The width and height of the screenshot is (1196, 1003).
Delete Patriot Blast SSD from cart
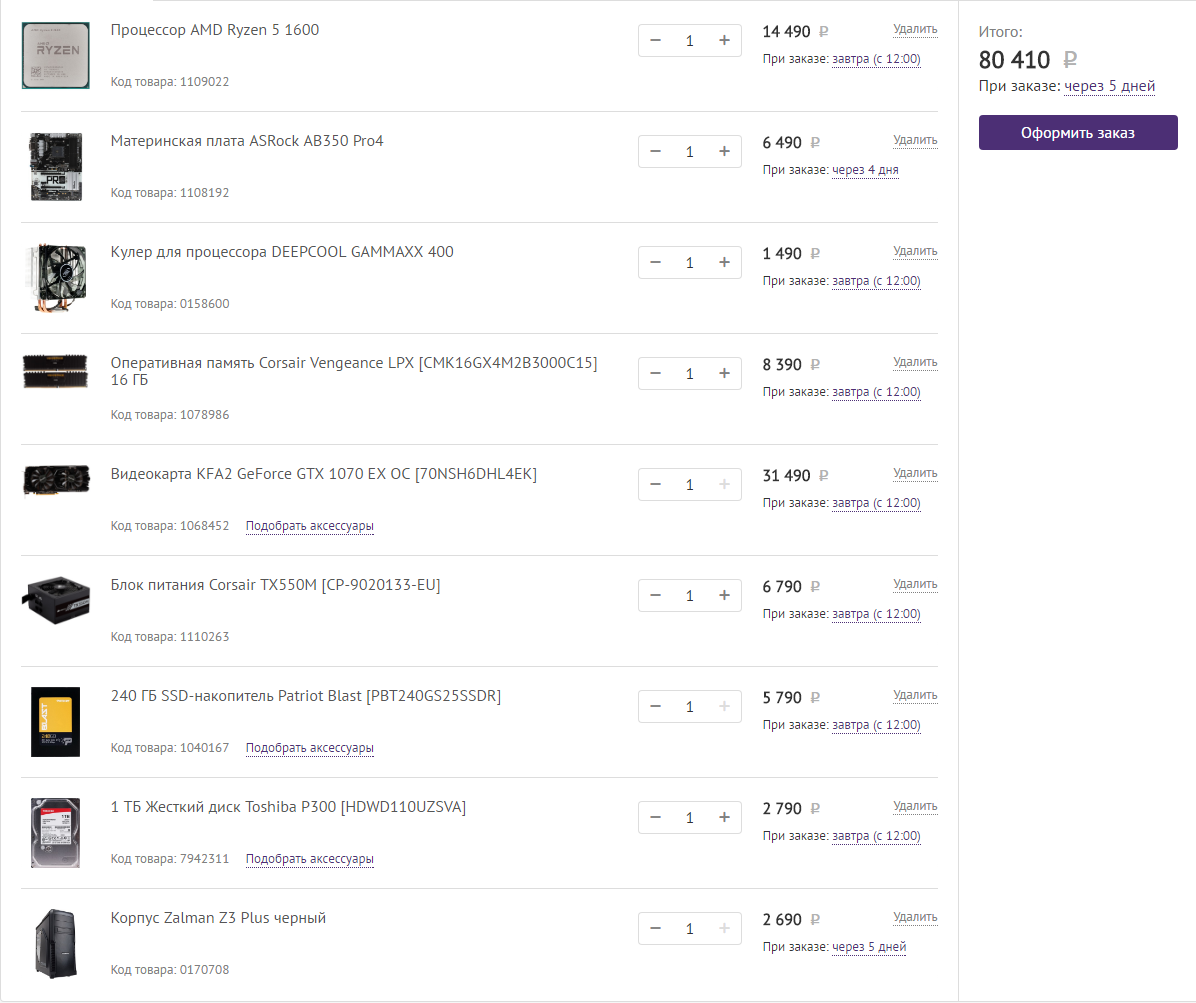[x=915, y=695]
